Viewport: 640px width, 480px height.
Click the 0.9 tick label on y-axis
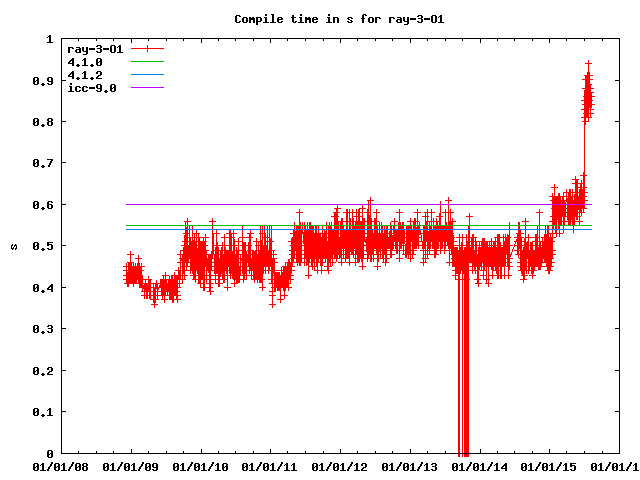pos(44,81)
